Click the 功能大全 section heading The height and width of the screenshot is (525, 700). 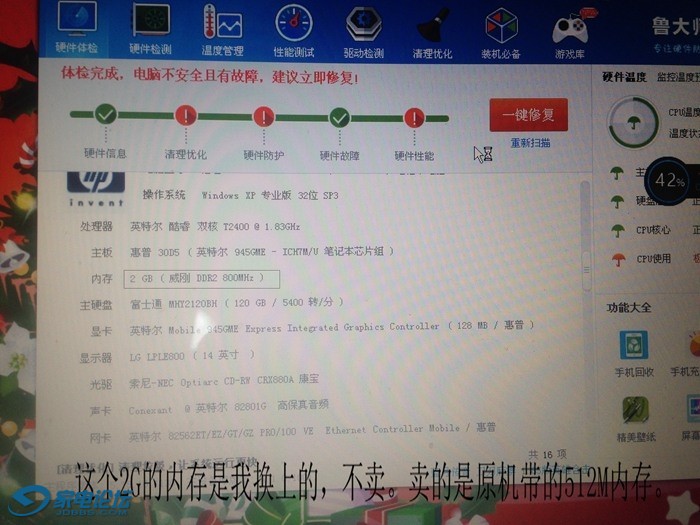coord(629,308)
